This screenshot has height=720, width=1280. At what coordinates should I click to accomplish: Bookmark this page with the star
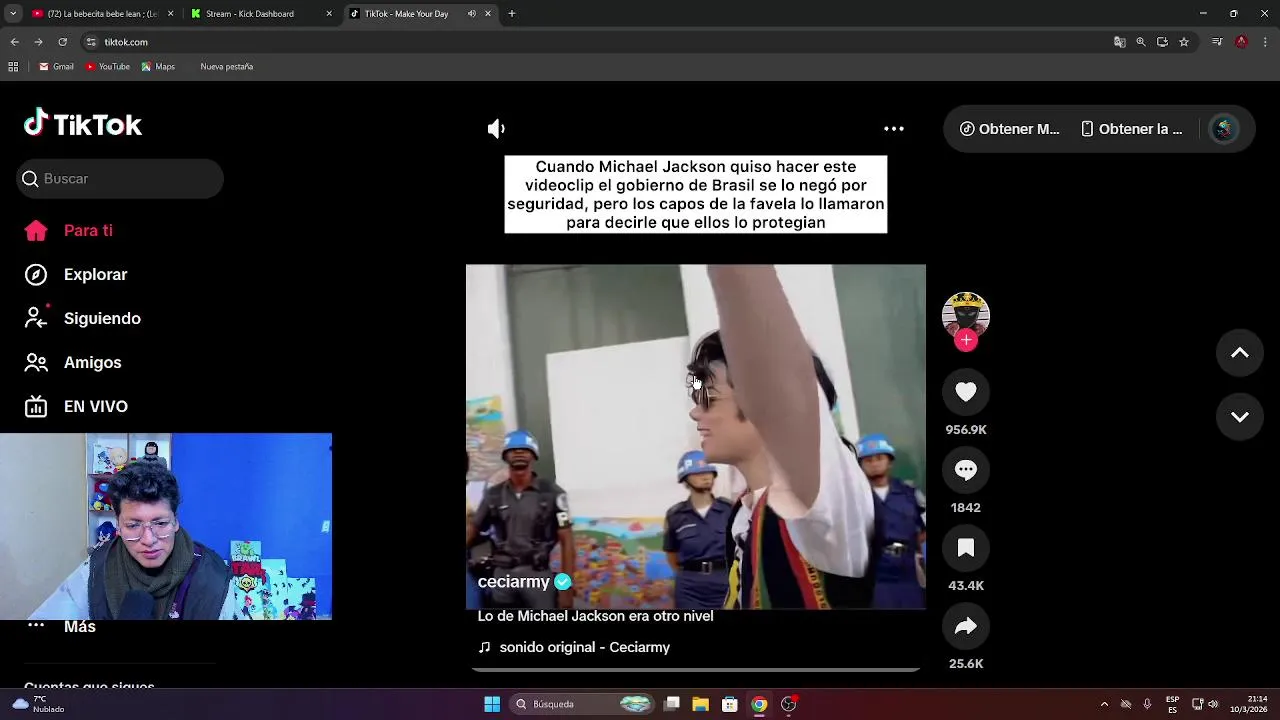(x=1184, y=42)
